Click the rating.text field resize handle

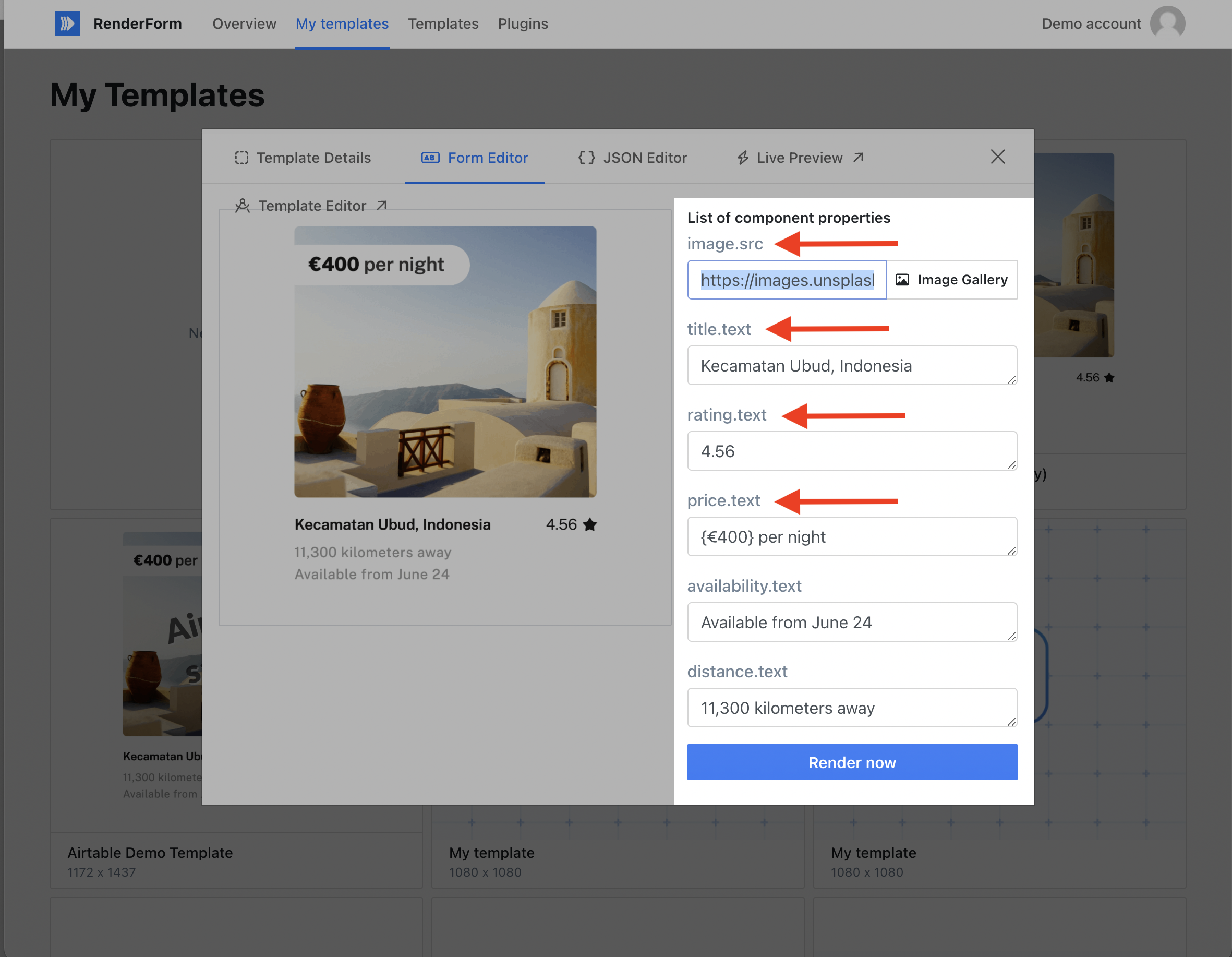pyautogui.click(x=1011, y=465)
